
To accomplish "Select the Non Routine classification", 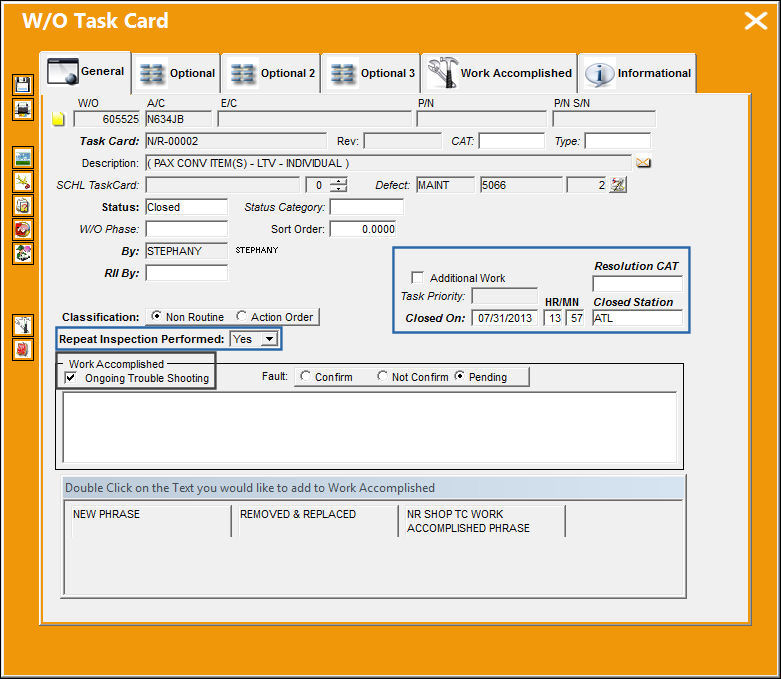I will click(x=156, y=316).
